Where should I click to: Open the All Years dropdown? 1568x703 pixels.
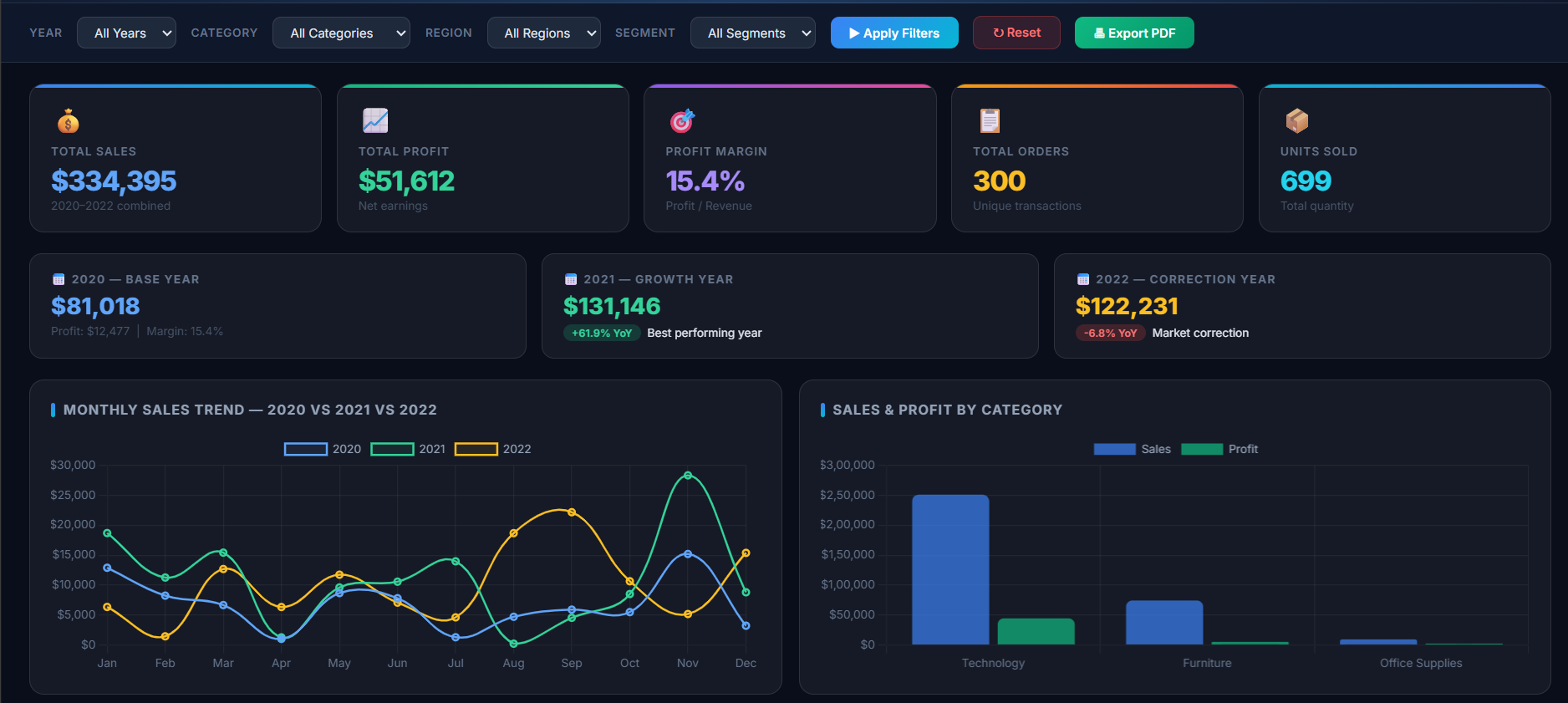[x=126, y=33]
